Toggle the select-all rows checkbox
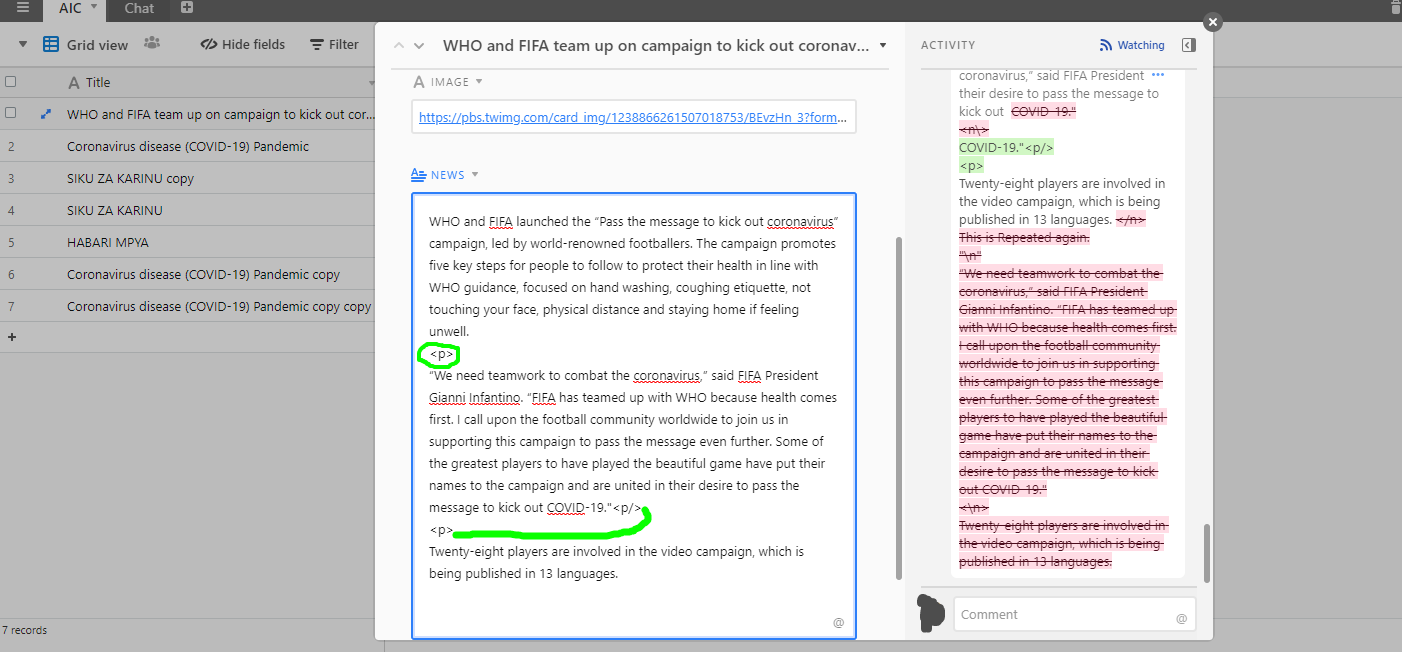The width and height of the screenshot is (1402, 652). pyautogui.click(x=11, y=82)
